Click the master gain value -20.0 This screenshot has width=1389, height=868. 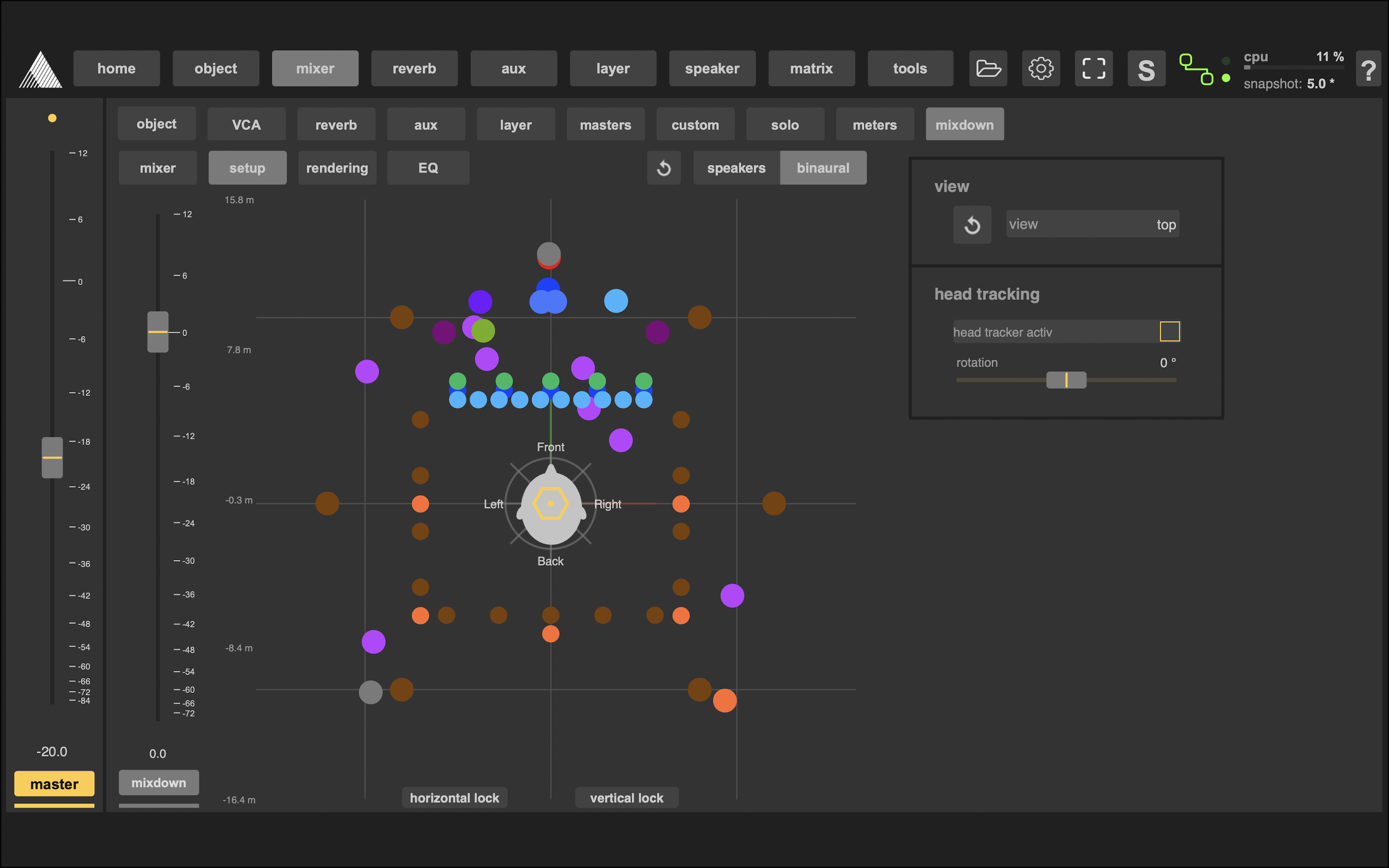coord(52,751)
